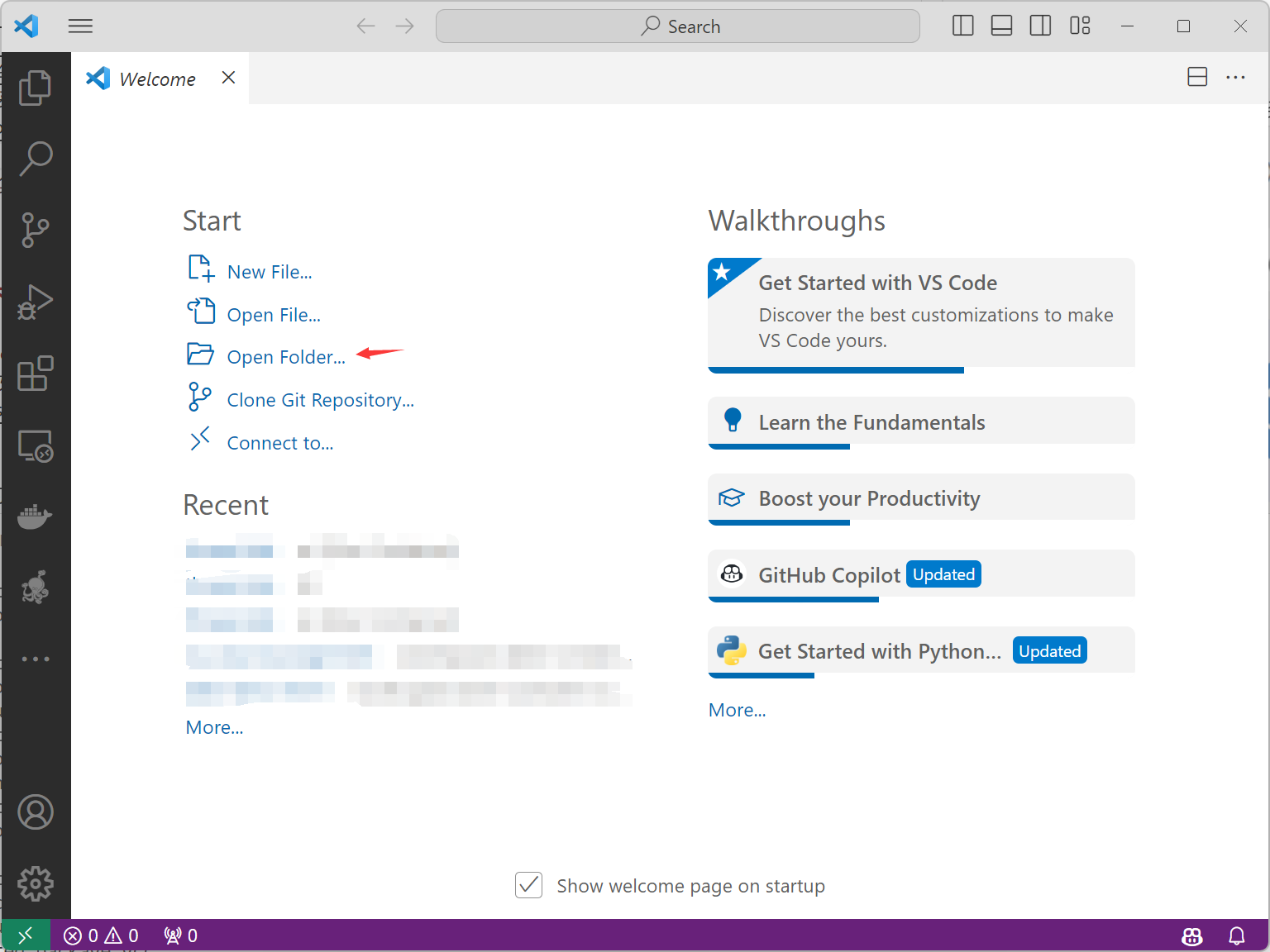The image size is (1270, 952).
Task: Click Boost your Productivity progress bar
Action: (x=779, y=523)
